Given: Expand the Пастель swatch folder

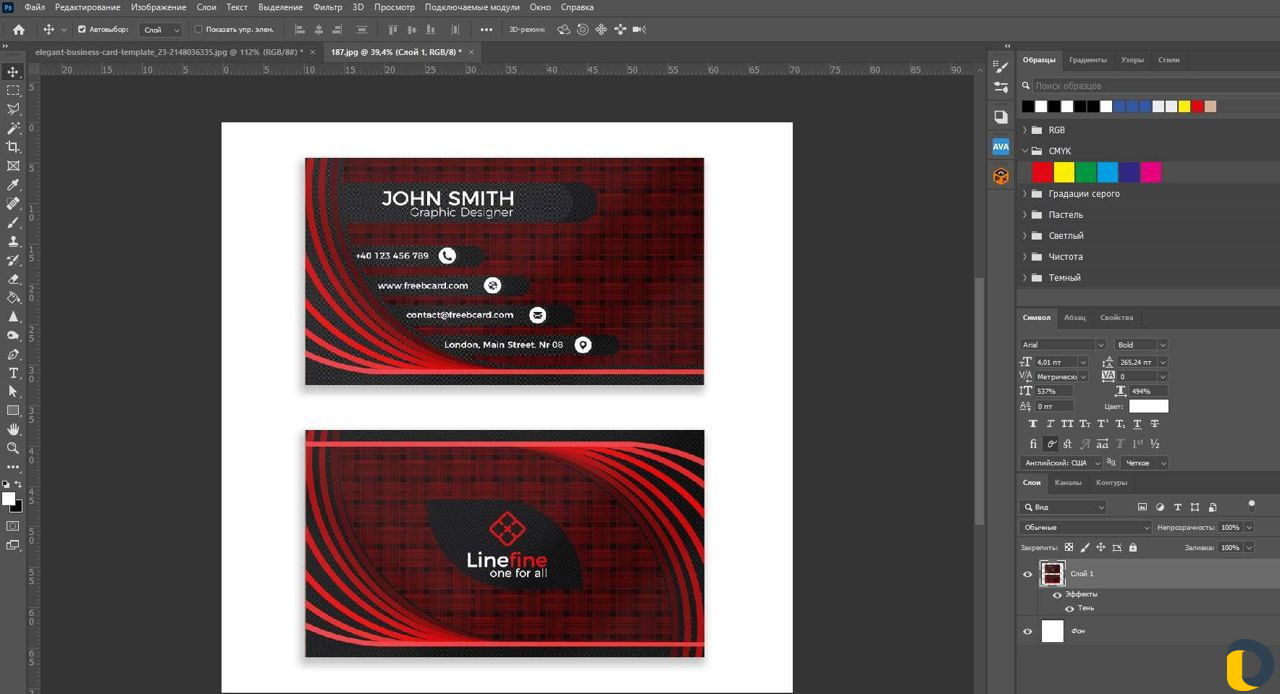Looking at the screenshot, I should coord(1025,215).
